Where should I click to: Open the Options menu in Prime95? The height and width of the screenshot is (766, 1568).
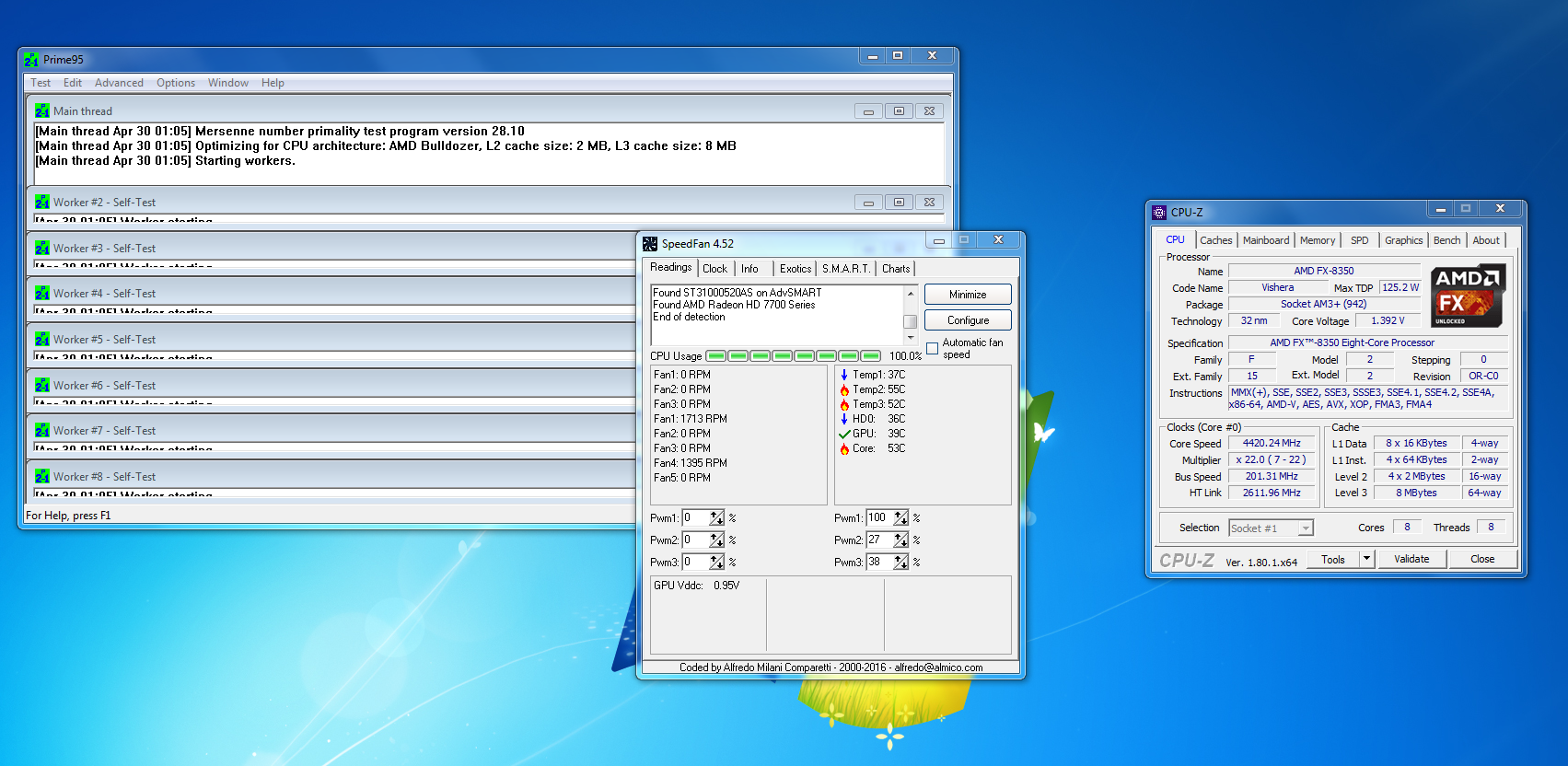coord(176,83)
